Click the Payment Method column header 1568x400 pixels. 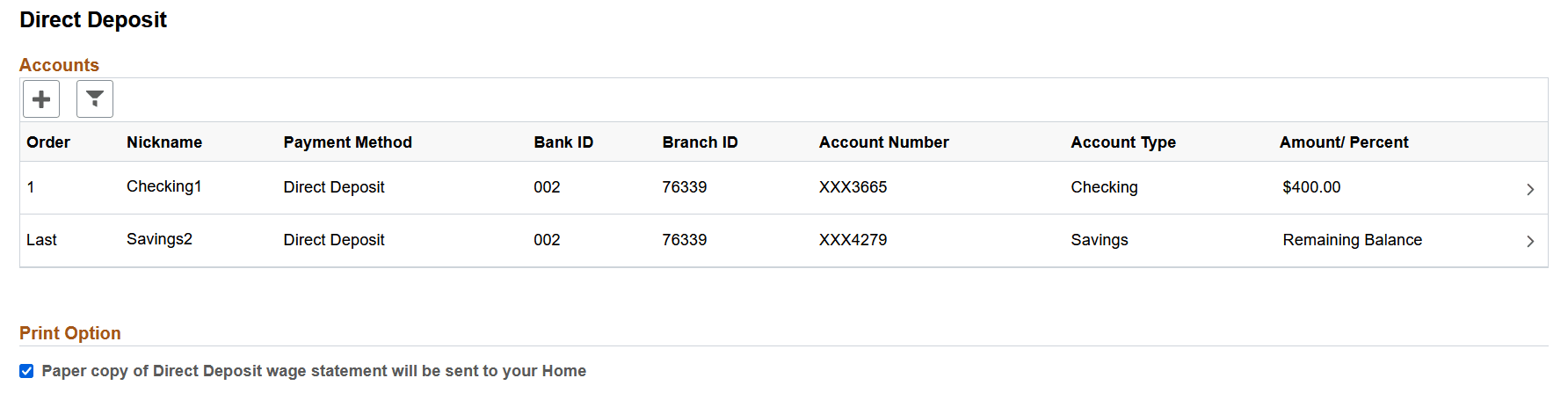(x=347, y=142)
